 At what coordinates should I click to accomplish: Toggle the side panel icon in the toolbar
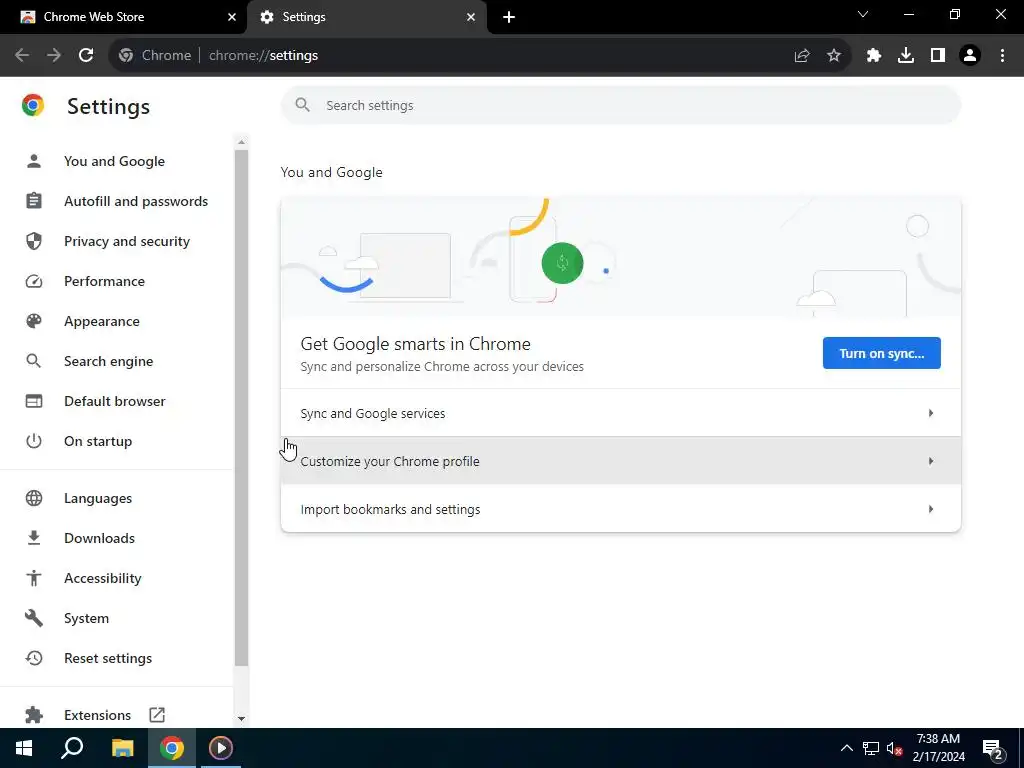938,56
